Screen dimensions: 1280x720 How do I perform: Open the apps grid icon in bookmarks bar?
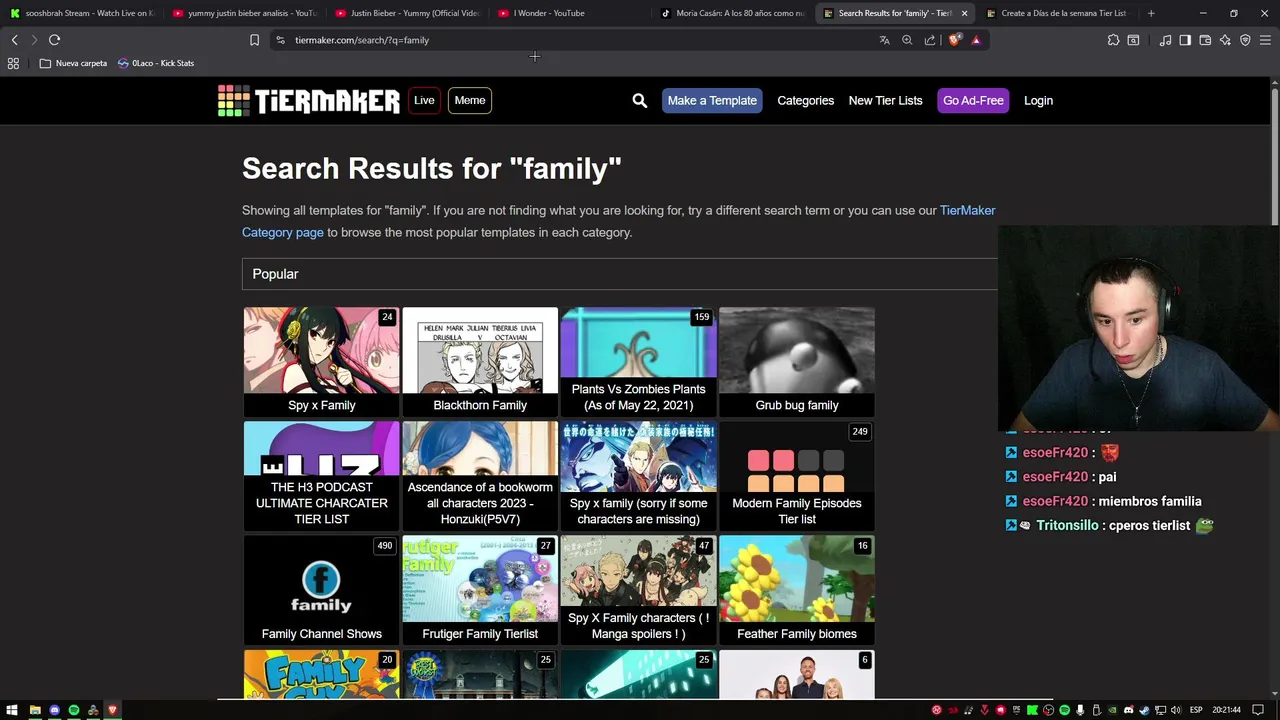13,63
